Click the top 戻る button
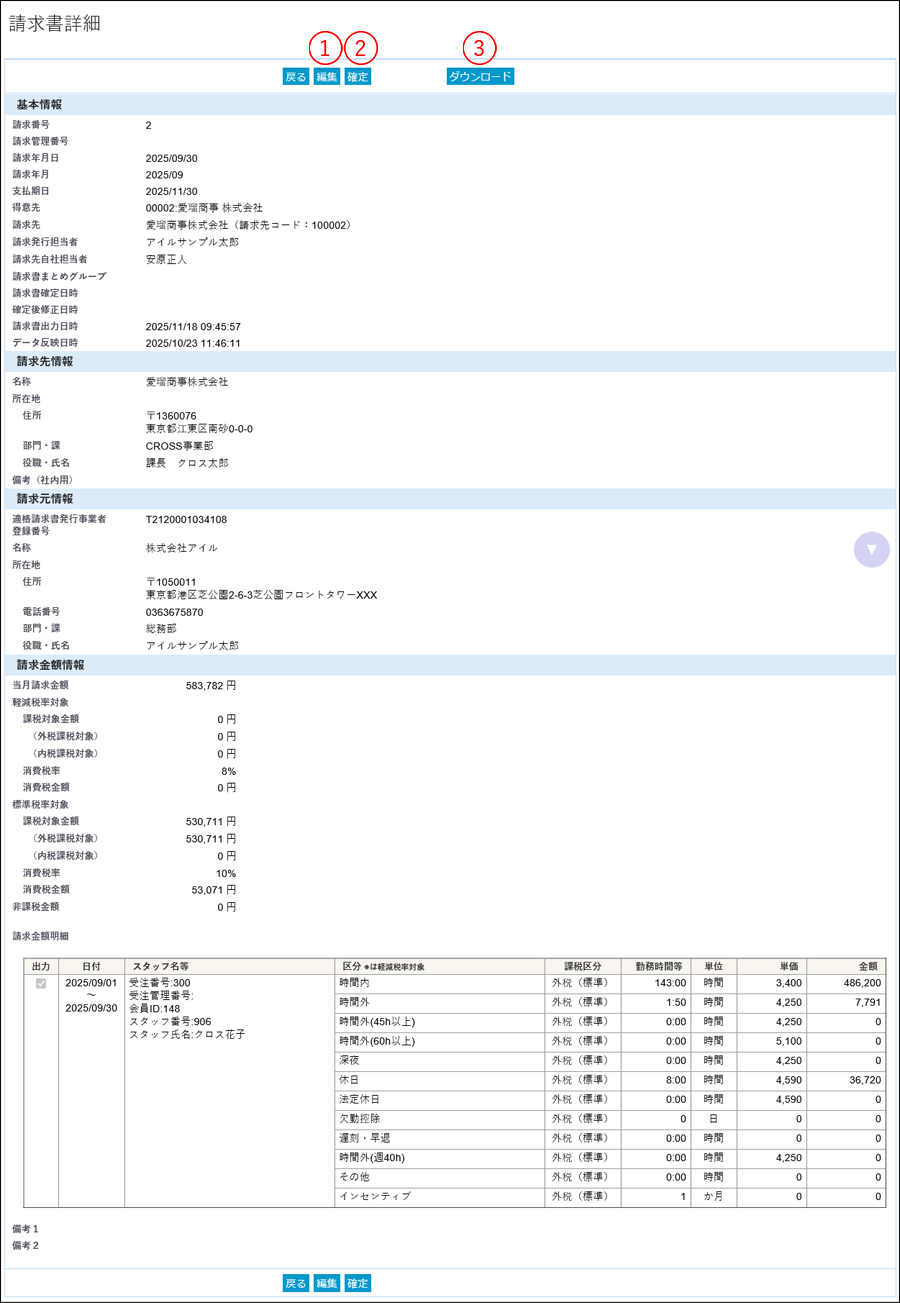 (296, 76)
